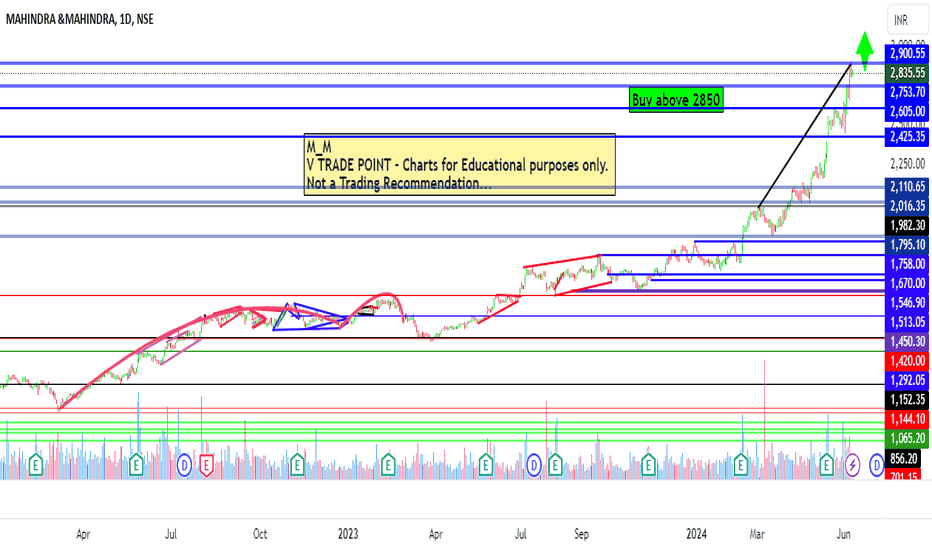The image size is (932, 550).
Task: Click the MAHINDRA &MAHINDRA, 1D, NSE title
Action: (80, 19)
